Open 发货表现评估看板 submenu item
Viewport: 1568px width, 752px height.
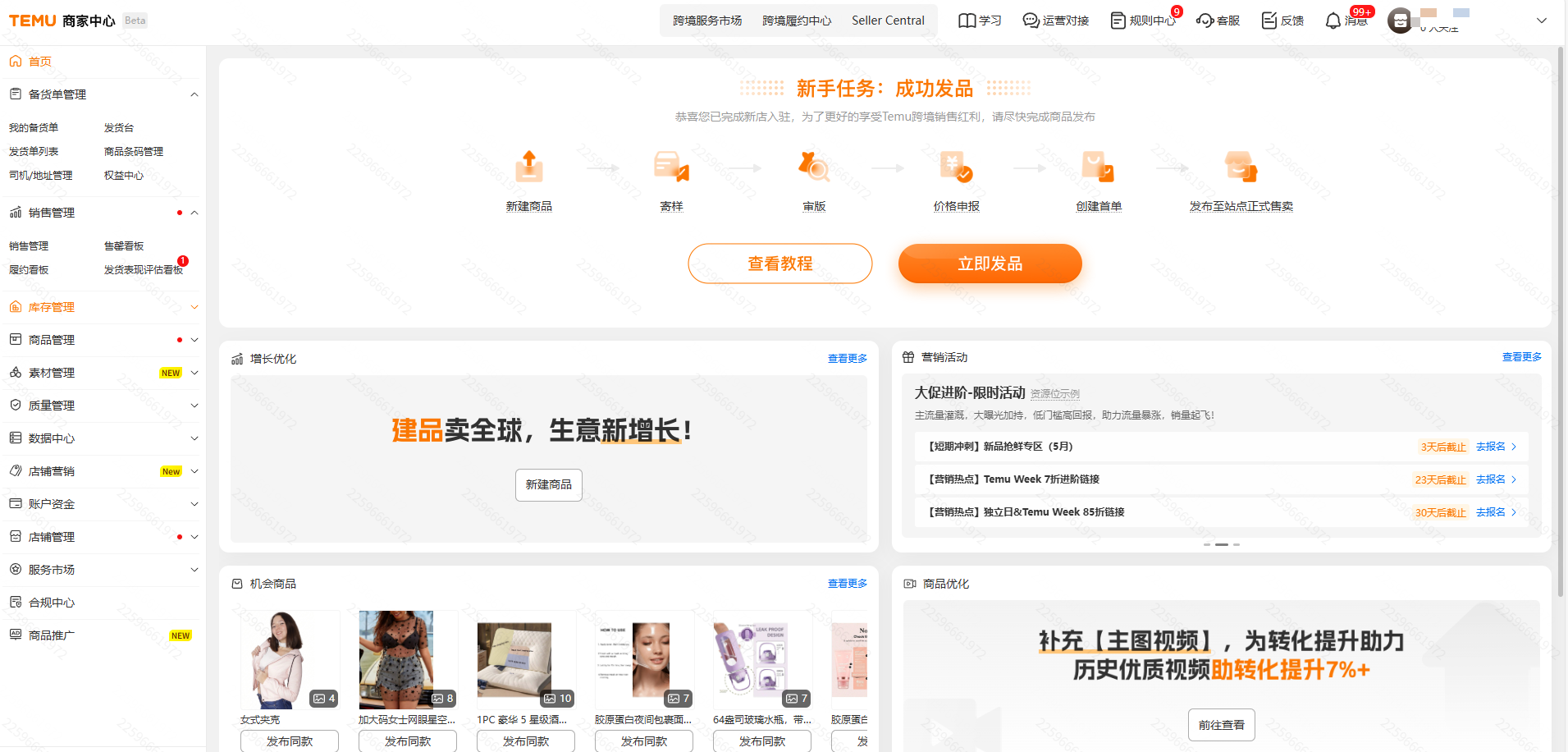pos(144,270)
